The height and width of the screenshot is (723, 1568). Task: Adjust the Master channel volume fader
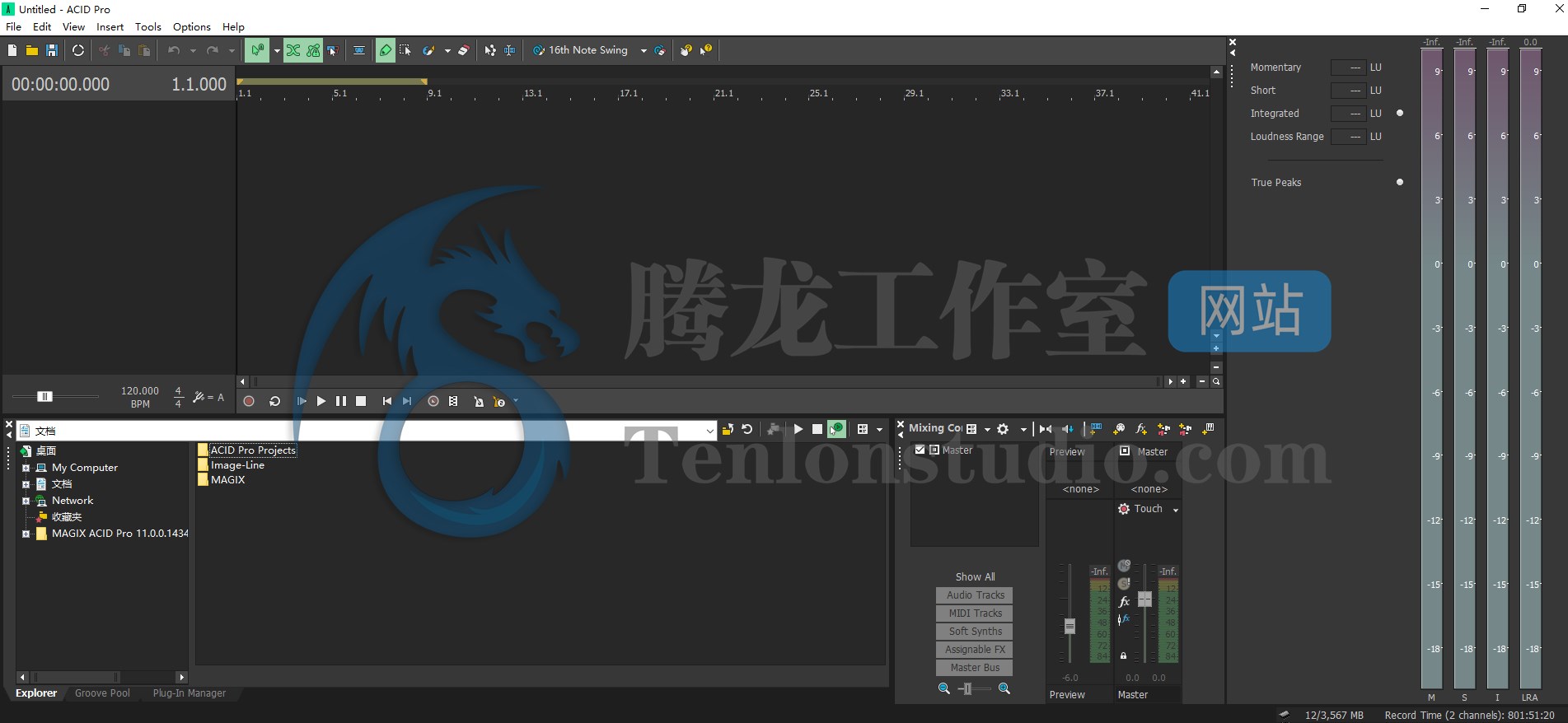click(x=1144, y=599)
